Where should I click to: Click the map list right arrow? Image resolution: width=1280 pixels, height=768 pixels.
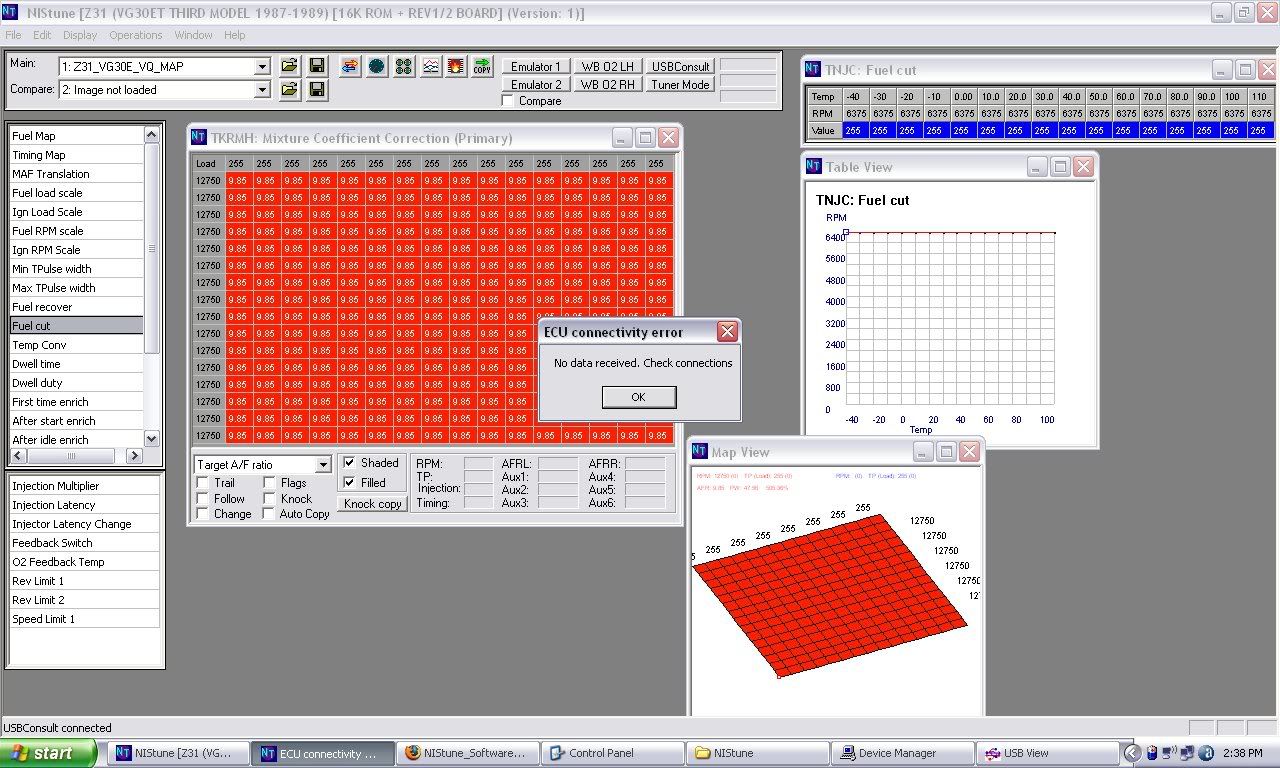[x=136, y=456]
